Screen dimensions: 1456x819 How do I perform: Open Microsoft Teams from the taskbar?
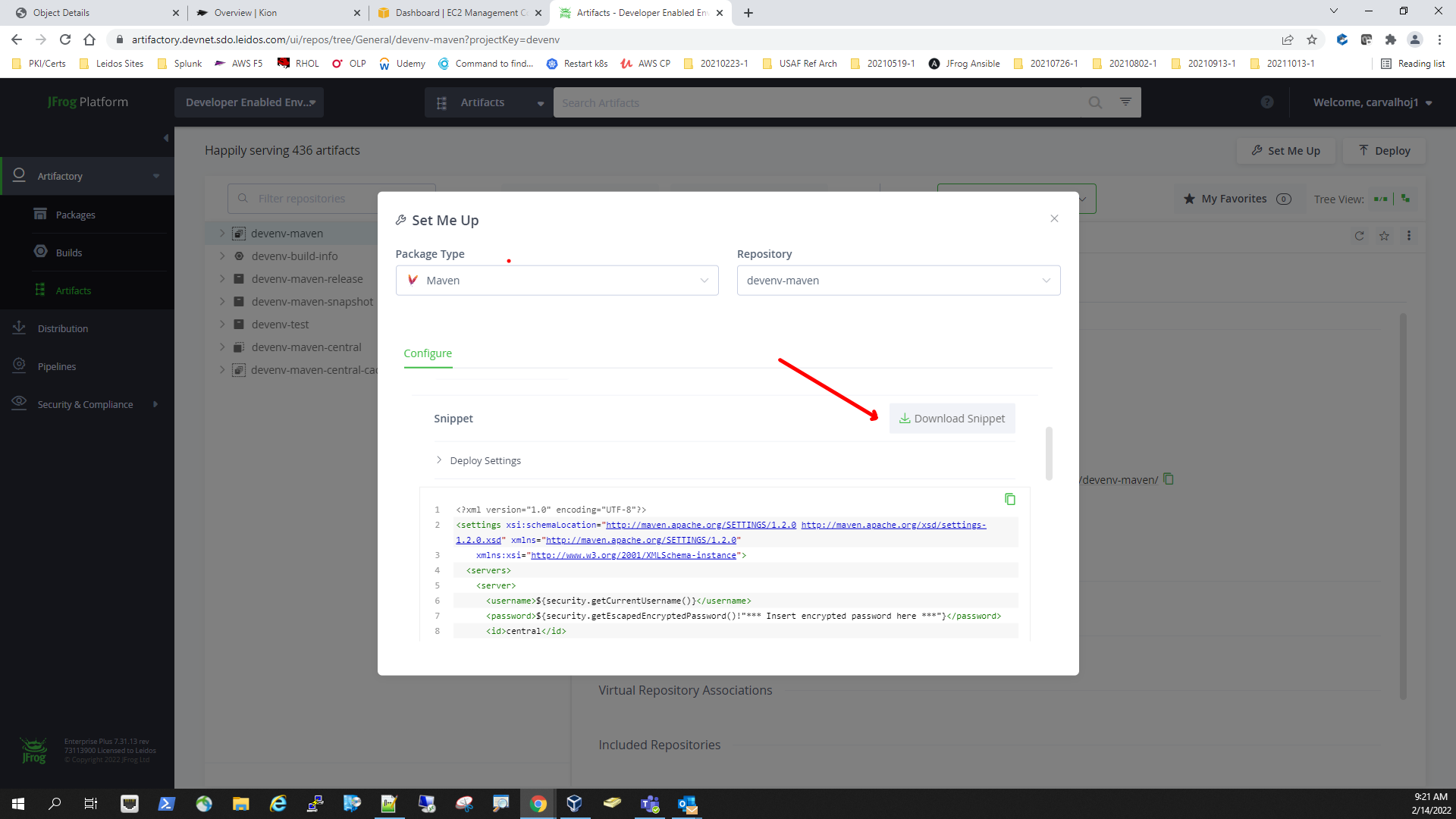[650, 804]
